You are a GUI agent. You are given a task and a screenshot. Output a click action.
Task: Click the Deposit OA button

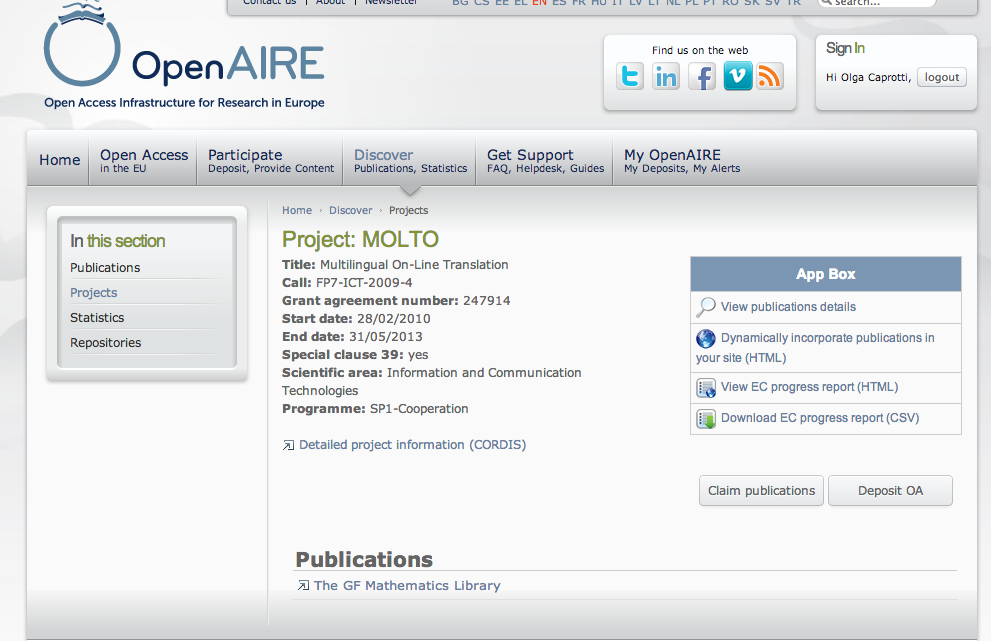pos(890,491)
